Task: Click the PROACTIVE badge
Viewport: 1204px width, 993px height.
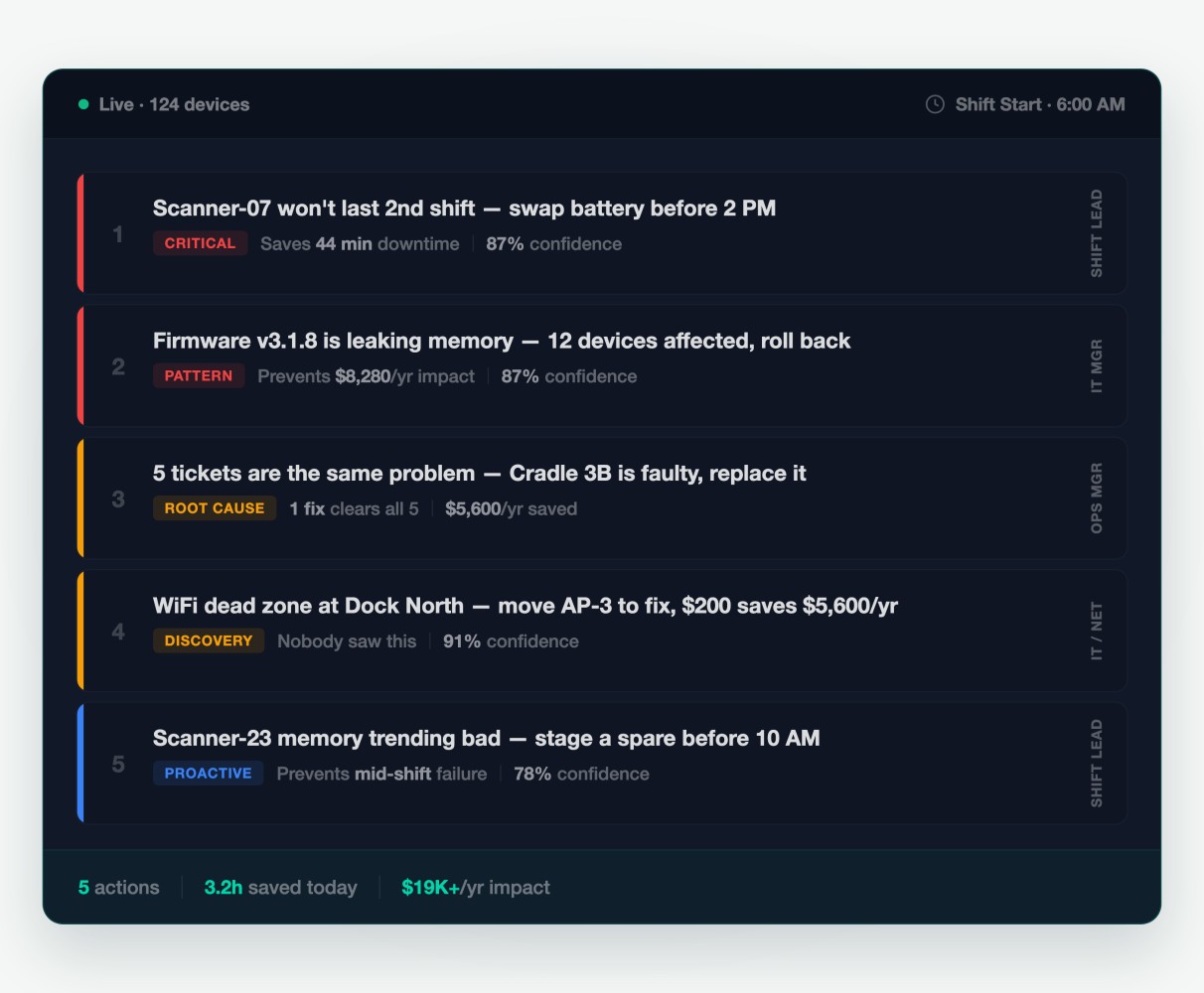Action: (209, 774)
